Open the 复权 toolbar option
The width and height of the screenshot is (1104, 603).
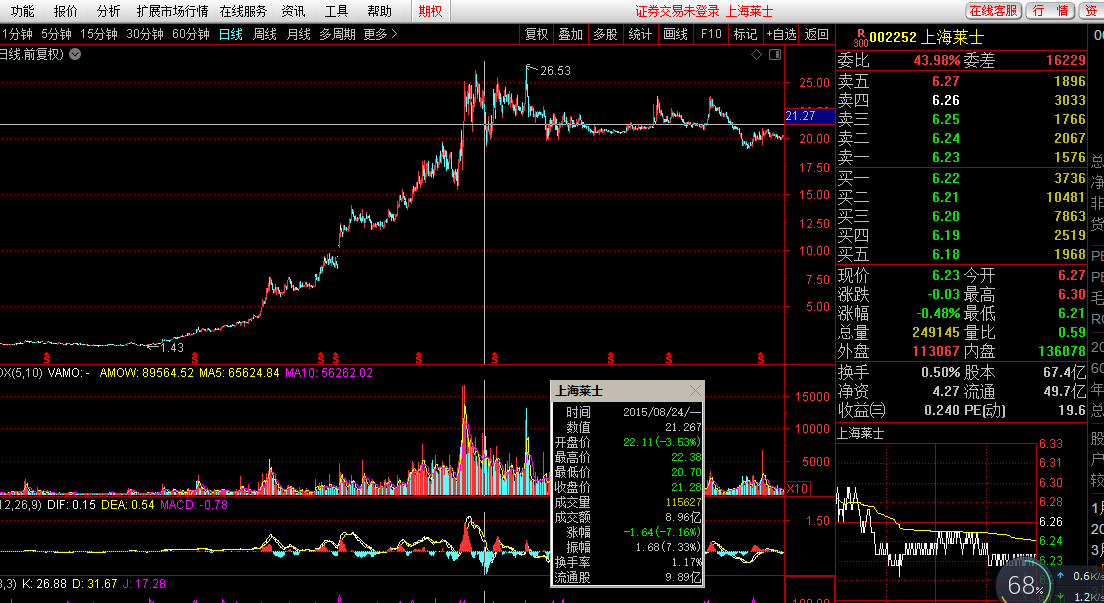click(537, 34)
